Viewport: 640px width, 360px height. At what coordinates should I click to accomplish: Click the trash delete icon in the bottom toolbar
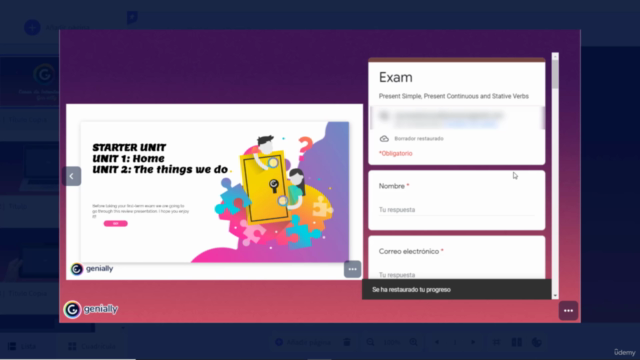tap(347, 342)
